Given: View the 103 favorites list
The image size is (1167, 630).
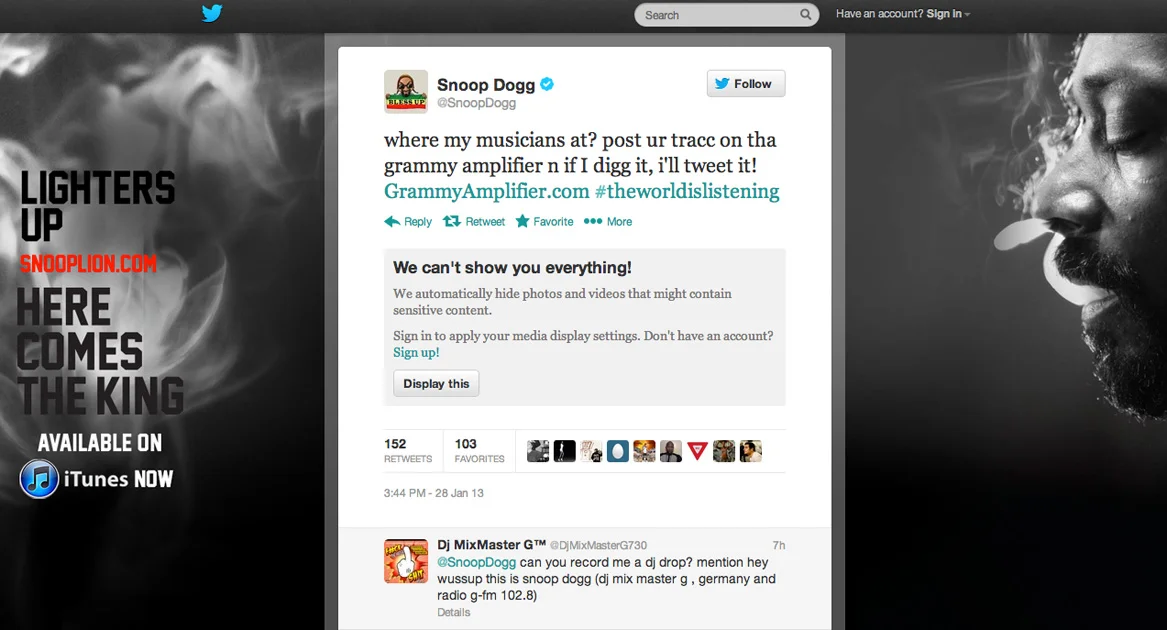Looking at the screenshot, I should click(x=479, y=451).
